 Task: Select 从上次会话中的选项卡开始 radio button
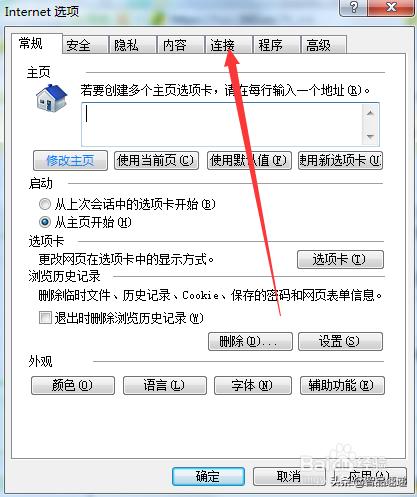tap(45, 204)
